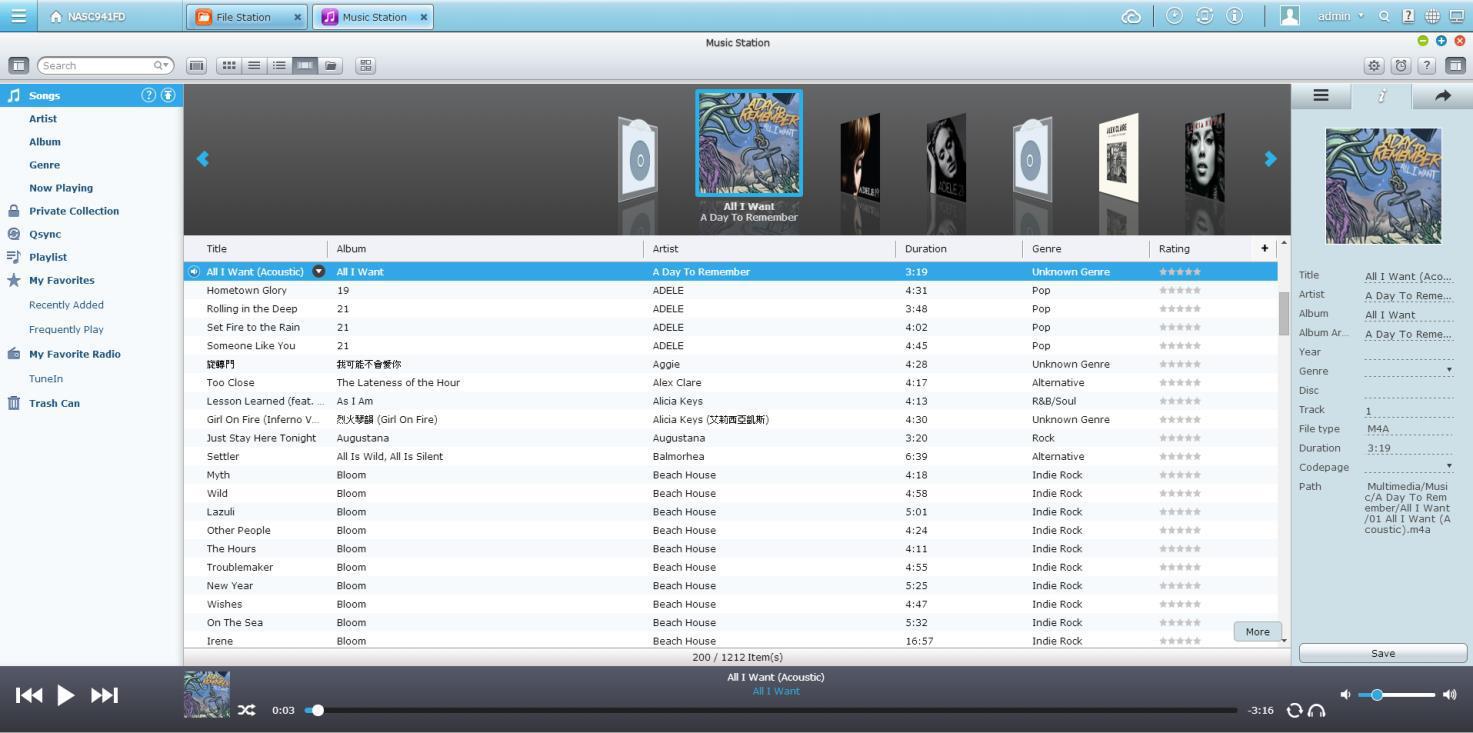Screen dimensions: 1473x733
Task: Open the Artist category
Action: tap(43, 119)
